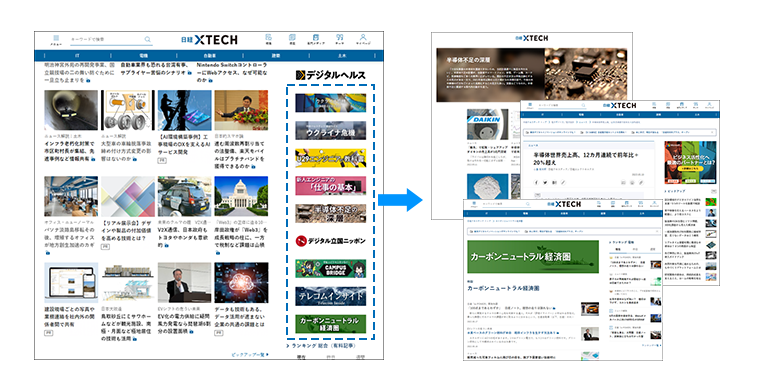Viewport: 758px width, 392px height.
Task: Open the truck wheel diagram article thumbnail
Action: coord(128,110)
